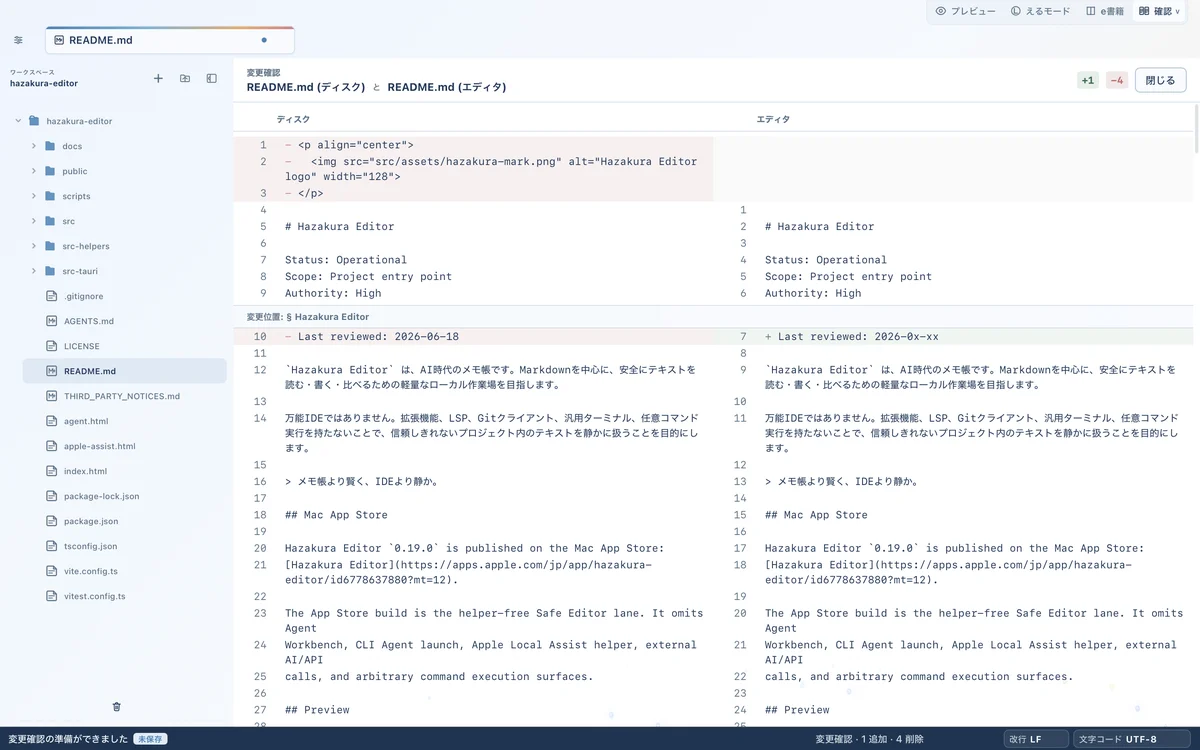Click the 閉じる close button

1160,80
